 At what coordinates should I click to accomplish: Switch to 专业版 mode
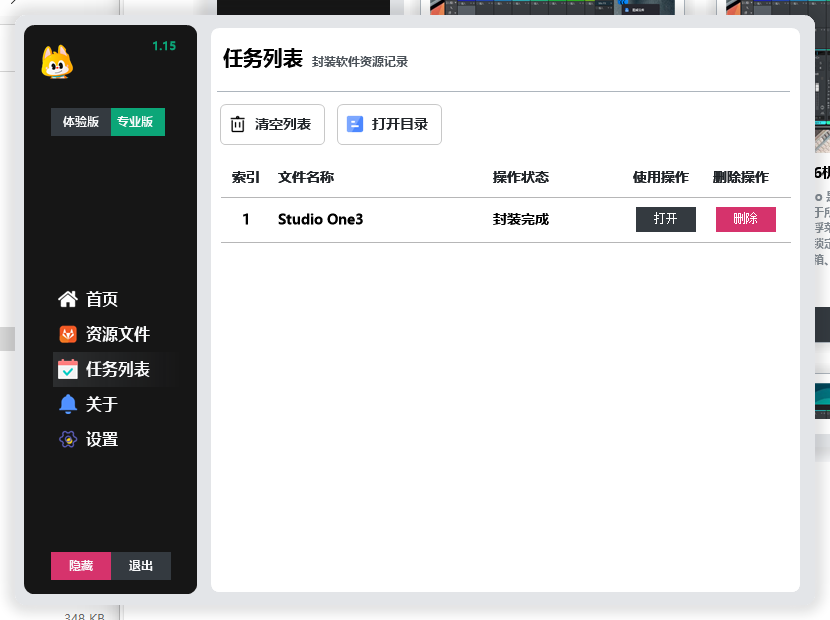point(137,121)
